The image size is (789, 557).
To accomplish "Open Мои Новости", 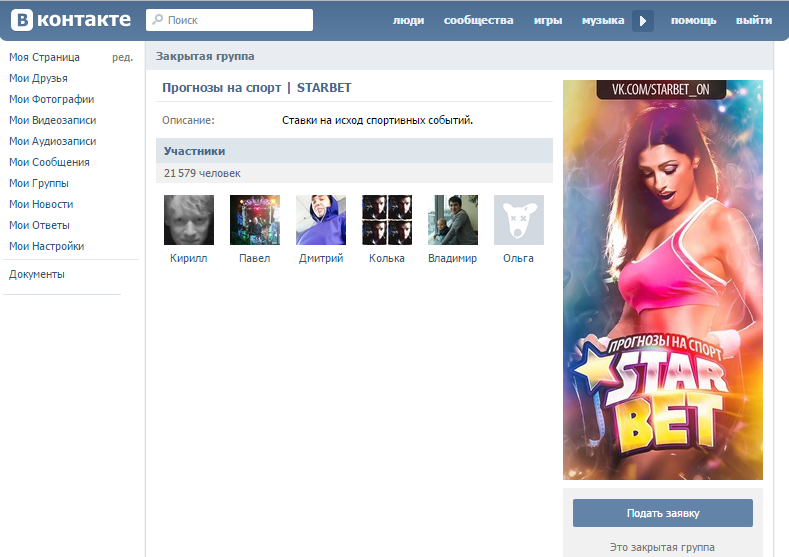I will pyautogui.click(x=41, y=204).
